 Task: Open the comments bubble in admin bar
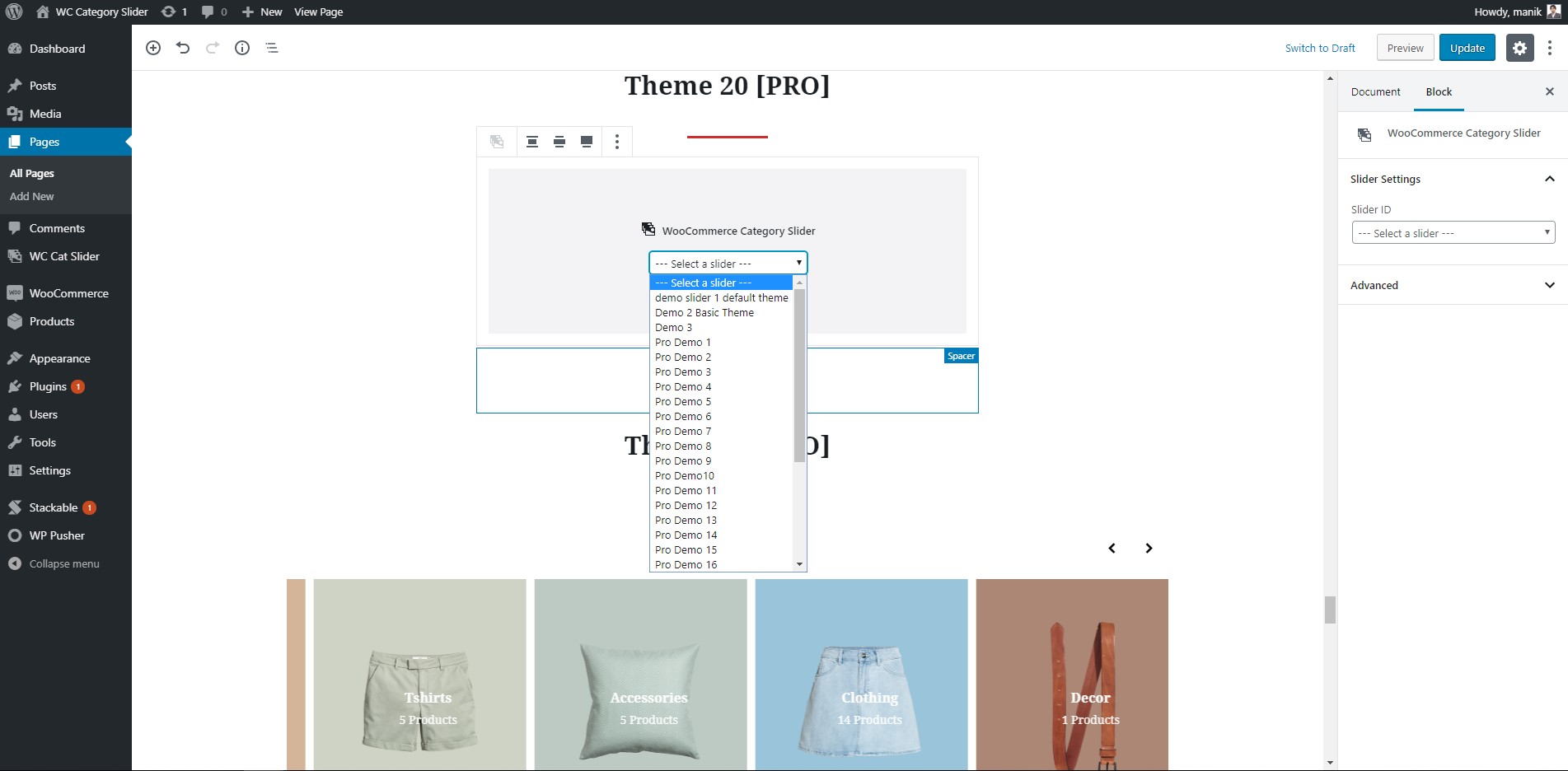[214, 12]
